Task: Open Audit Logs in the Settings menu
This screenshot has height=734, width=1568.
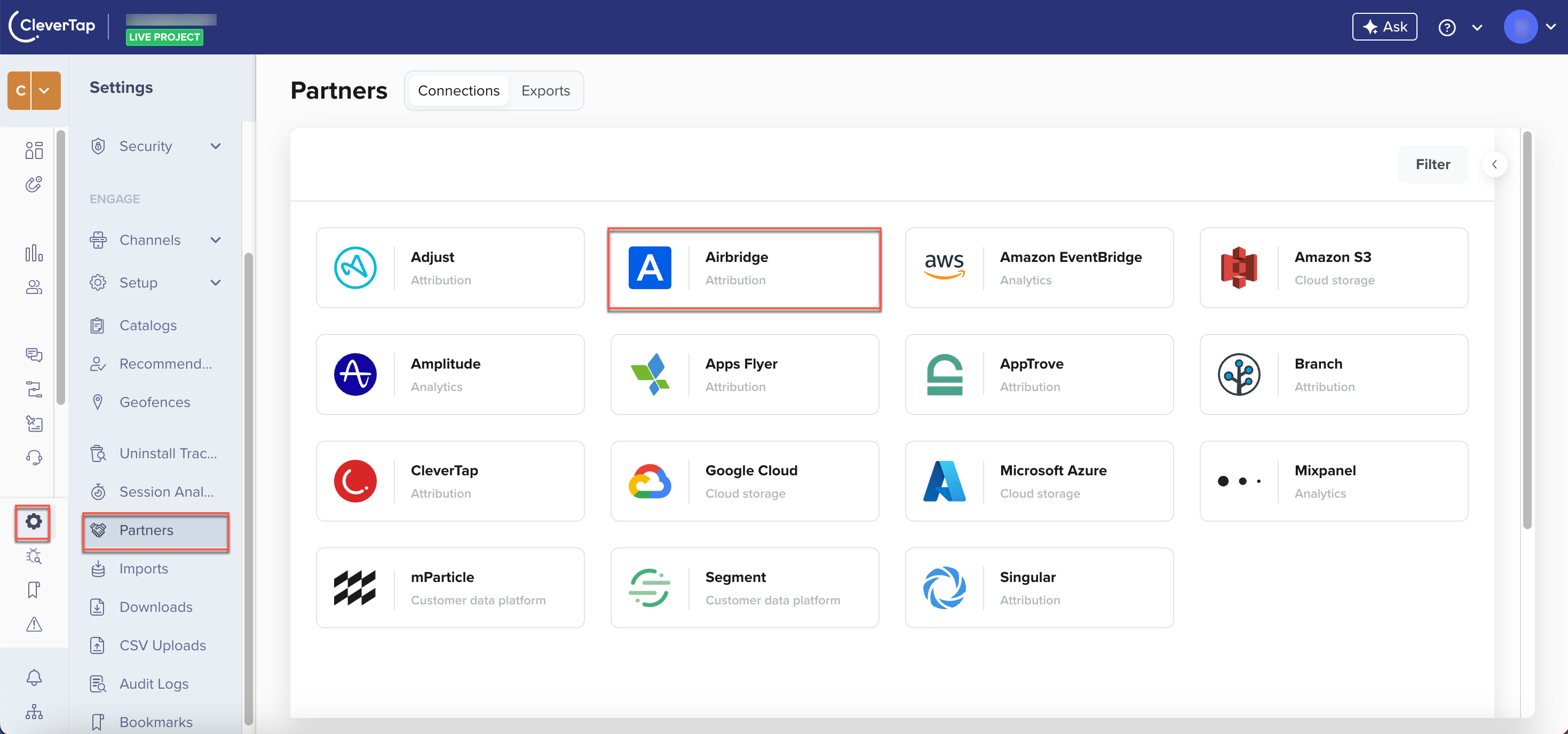Action: tap(155, 683)
